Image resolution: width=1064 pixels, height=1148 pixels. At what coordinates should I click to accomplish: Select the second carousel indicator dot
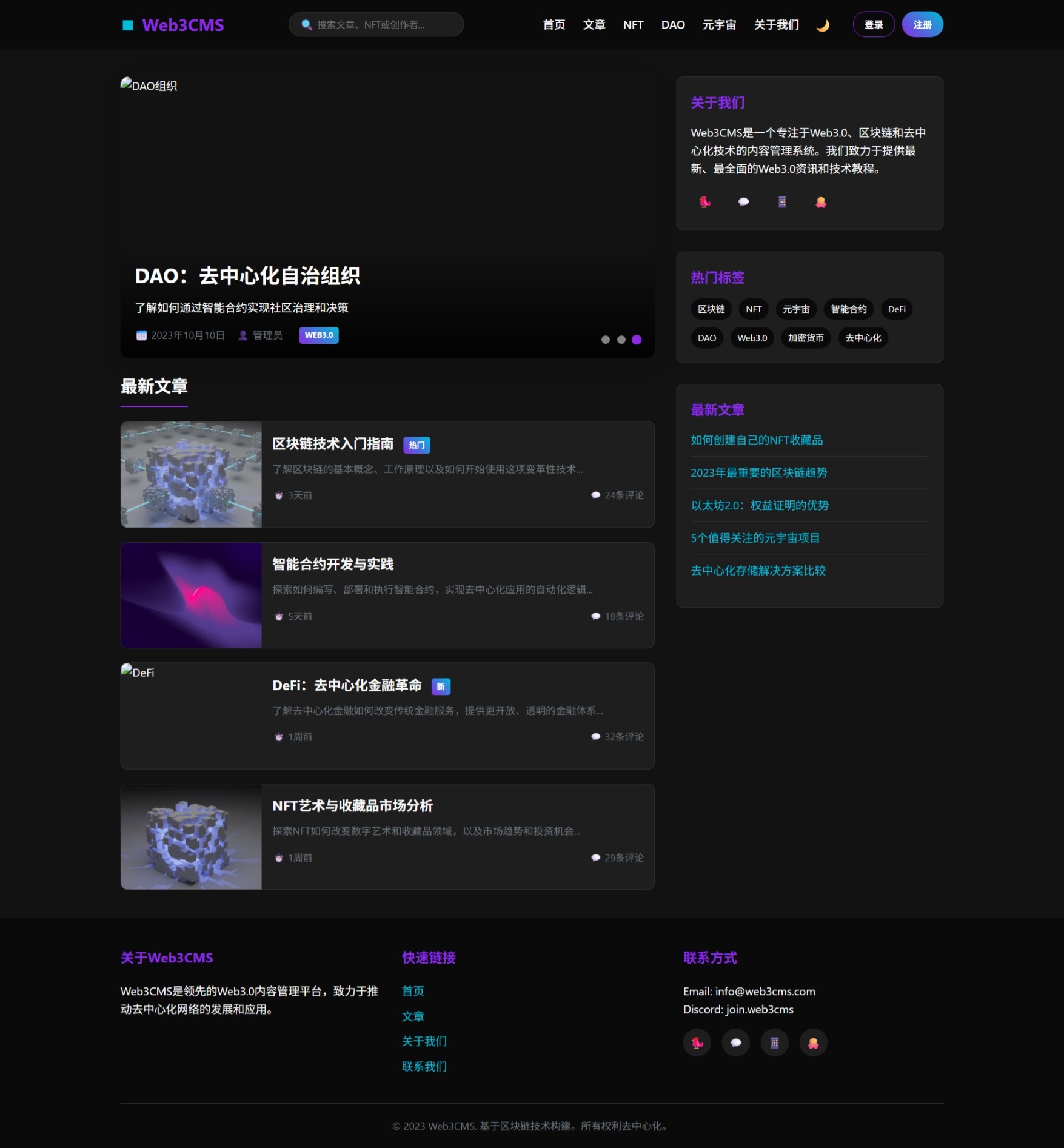tap(620, 340)
